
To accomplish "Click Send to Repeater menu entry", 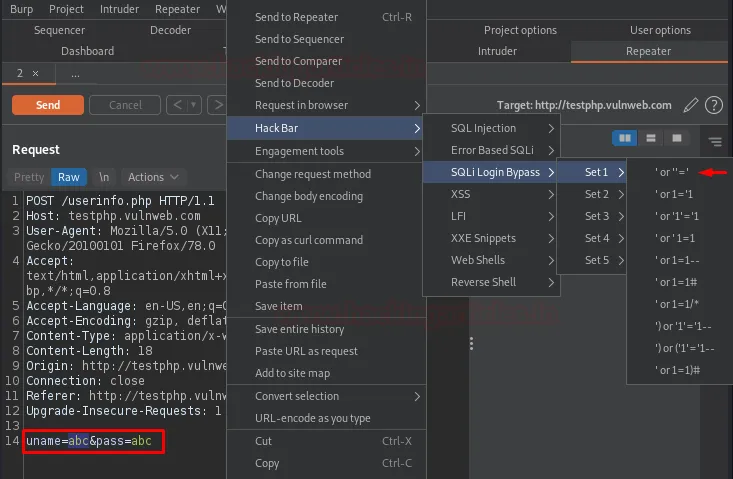I will click(326, 17).
